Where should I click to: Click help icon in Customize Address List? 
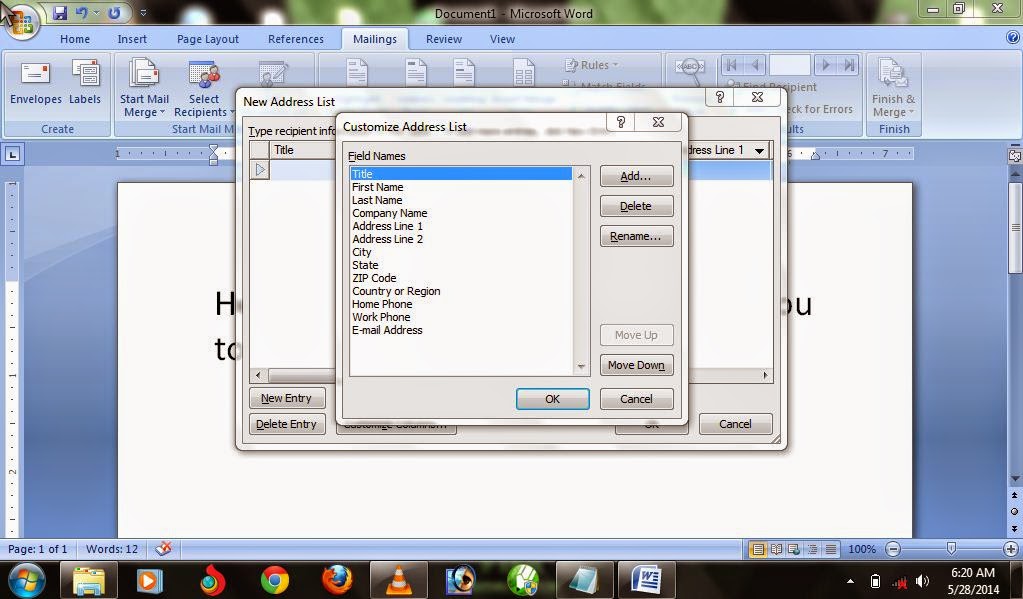[620, 122]
